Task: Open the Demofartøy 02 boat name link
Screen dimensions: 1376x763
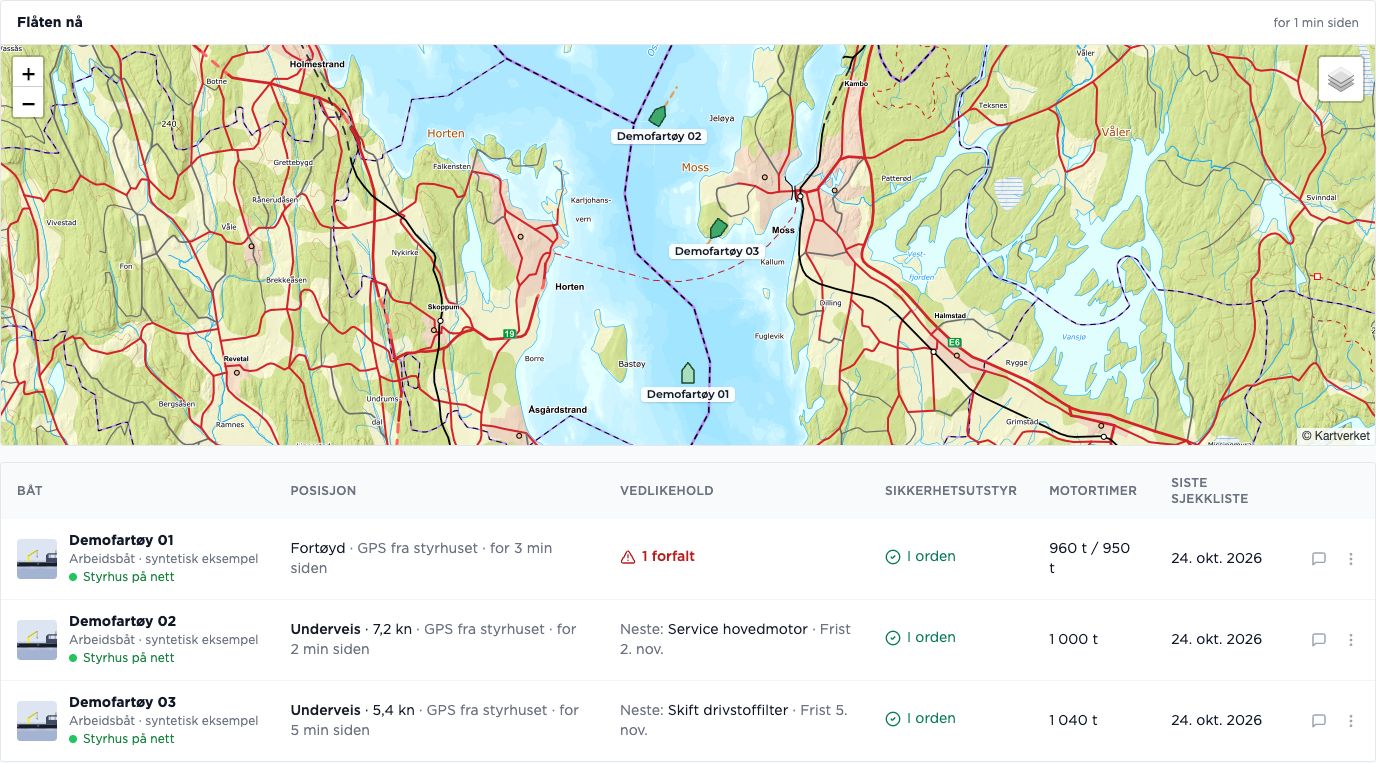Action: [122, 621]
